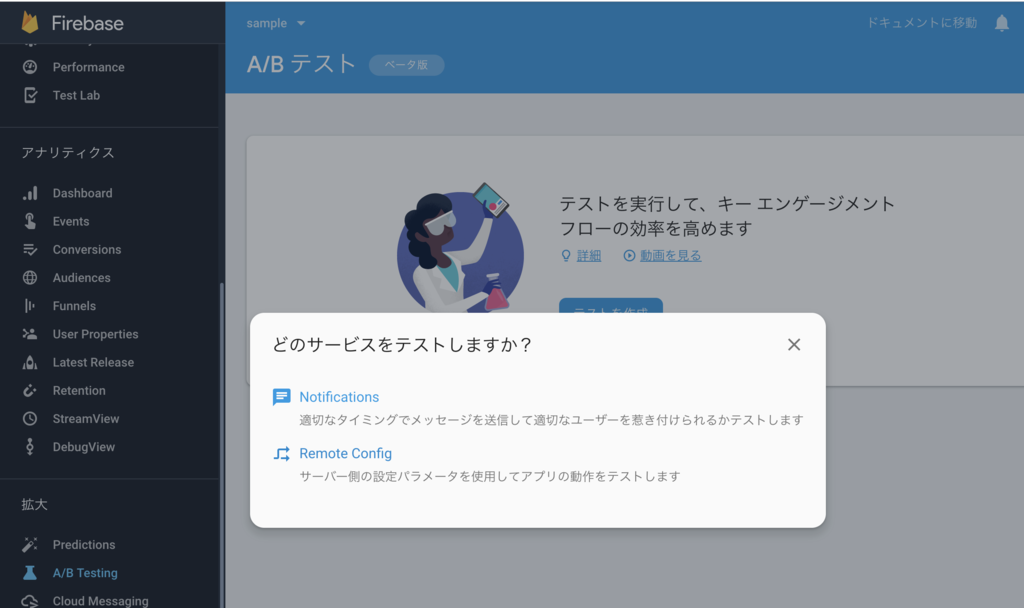The height and width of the screenshot is (608, 1024).
Task: Click the Cloud Messaging cloud icon
Action: (x=30, y=601)
